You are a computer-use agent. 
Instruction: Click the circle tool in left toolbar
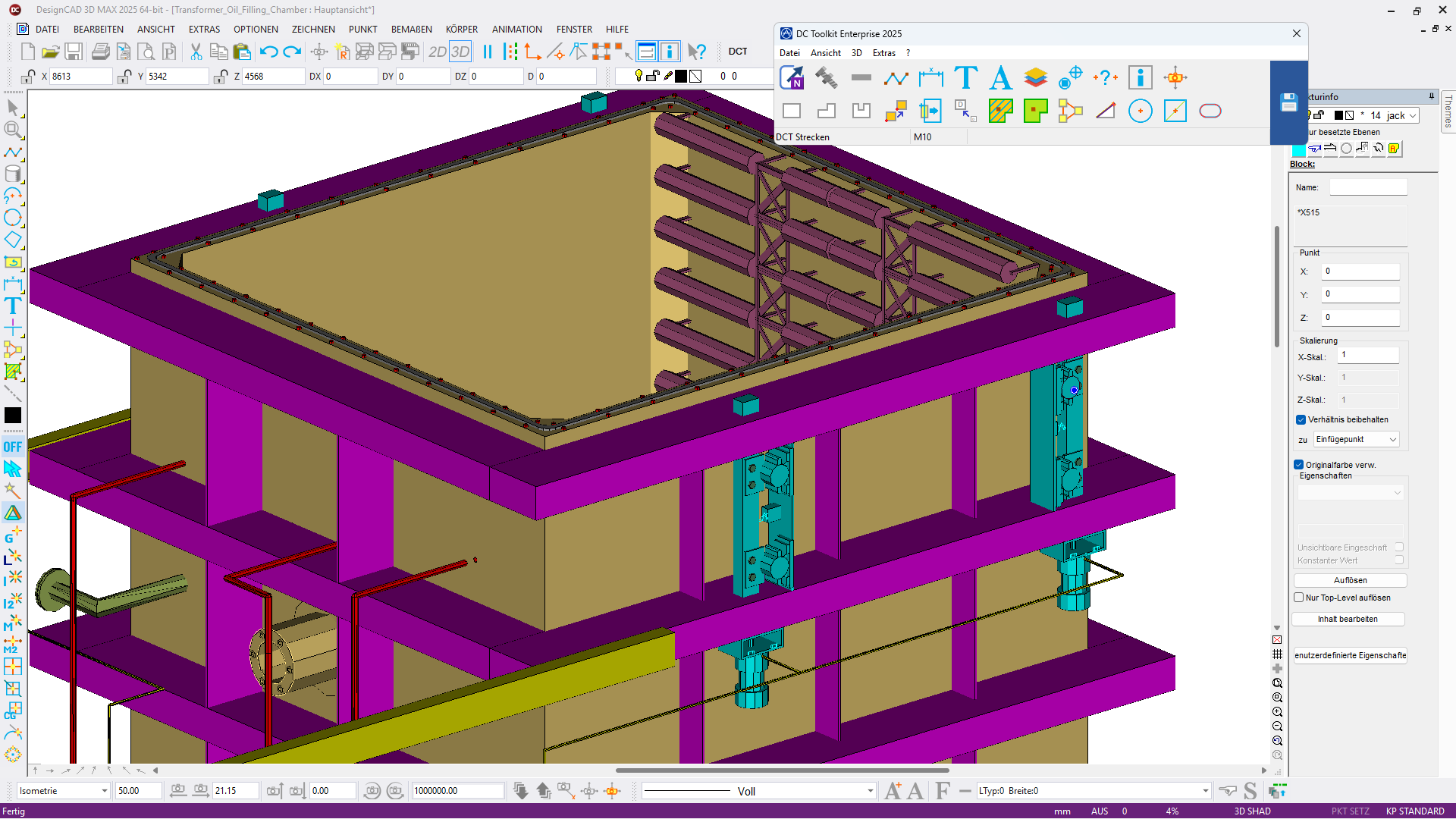tap(13, 218)
